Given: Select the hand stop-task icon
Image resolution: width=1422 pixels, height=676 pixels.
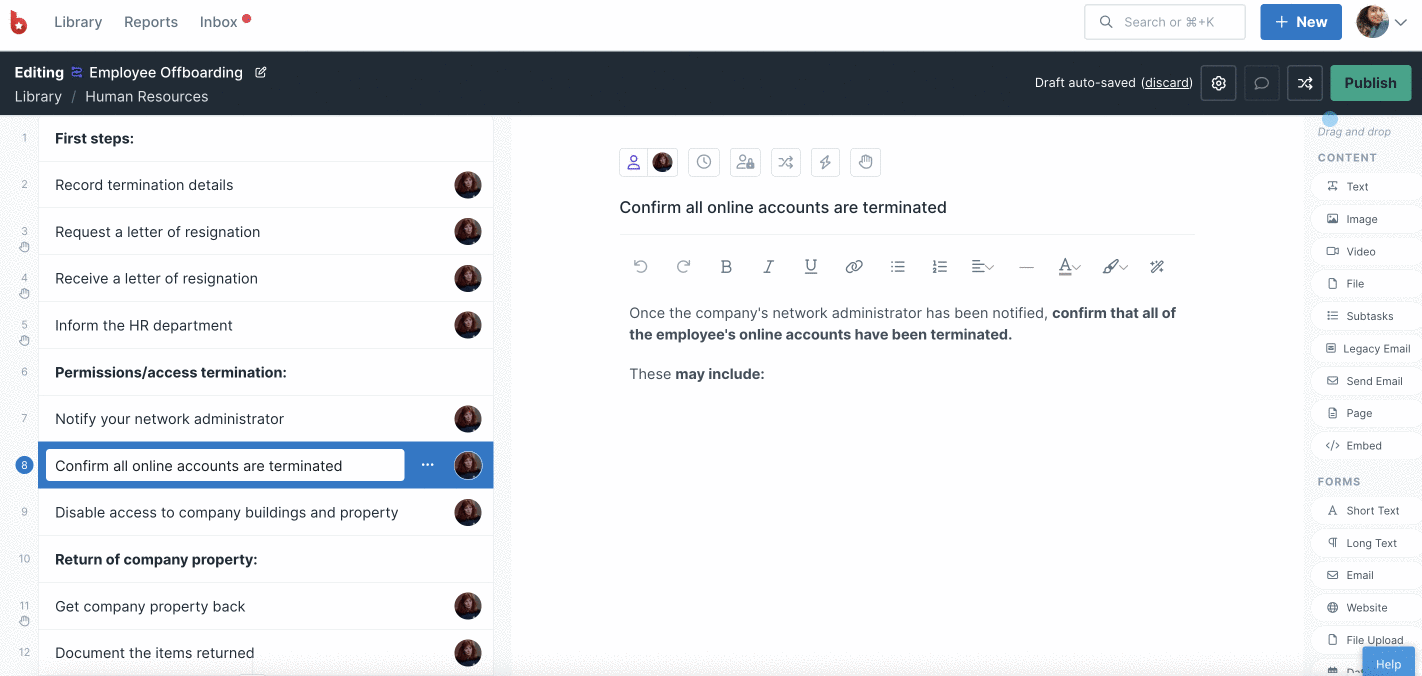Looking at the screenshot, I should (x=865, y=162).
